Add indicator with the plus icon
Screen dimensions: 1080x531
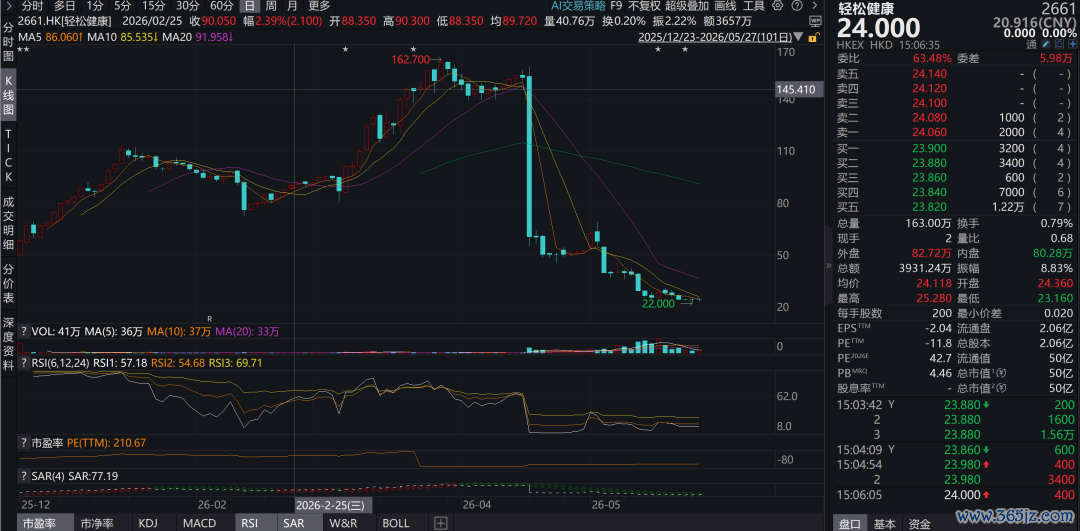[441, 523]
